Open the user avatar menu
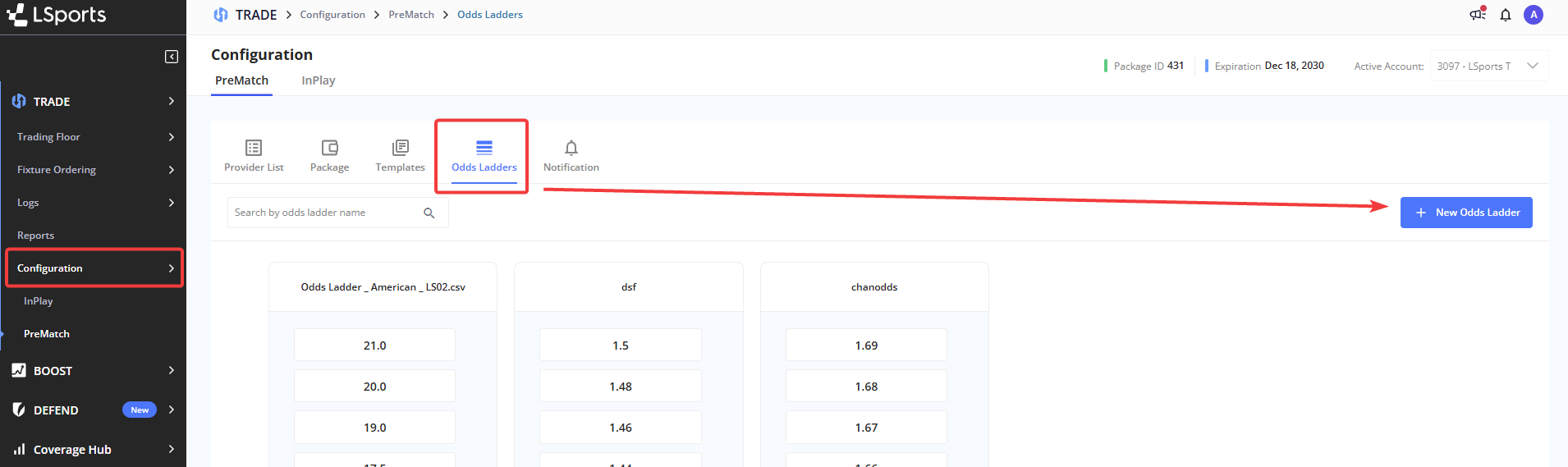This screenshot has height=467, width=1568. pos(1533,15)
